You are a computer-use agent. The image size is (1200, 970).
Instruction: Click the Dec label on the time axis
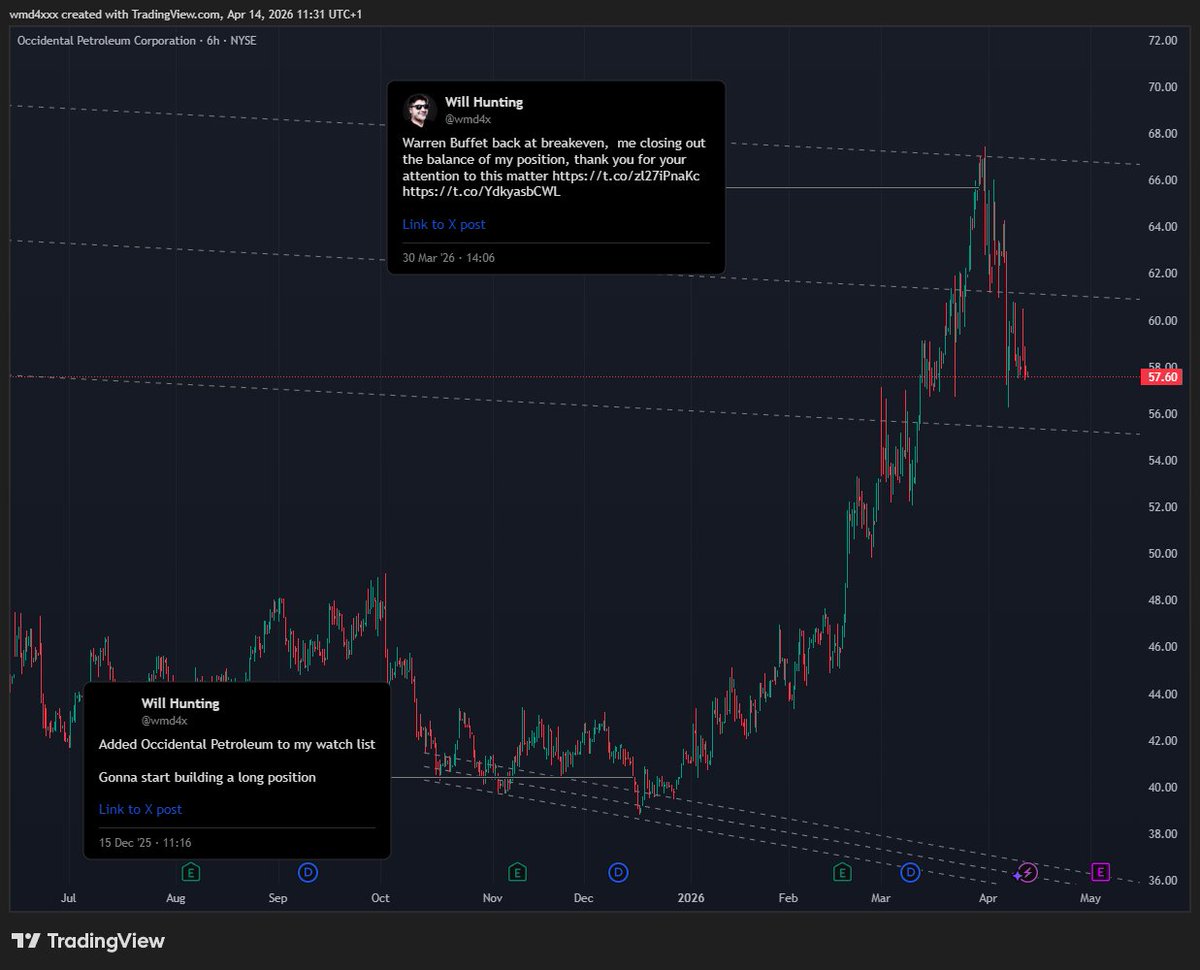click(584, 898)
